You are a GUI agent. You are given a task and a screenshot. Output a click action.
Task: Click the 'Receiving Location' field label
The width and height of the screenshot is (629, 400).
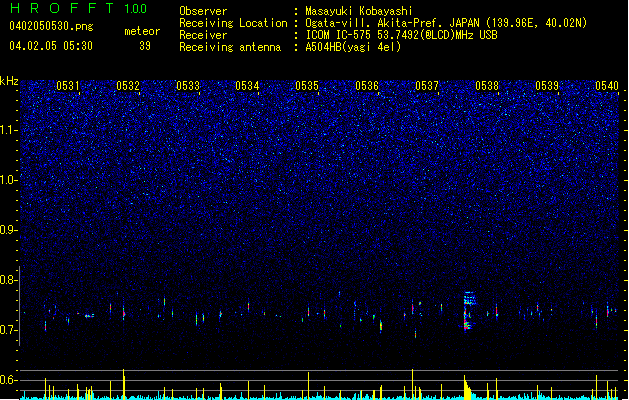pyautogui.click(x=233, y=23)
